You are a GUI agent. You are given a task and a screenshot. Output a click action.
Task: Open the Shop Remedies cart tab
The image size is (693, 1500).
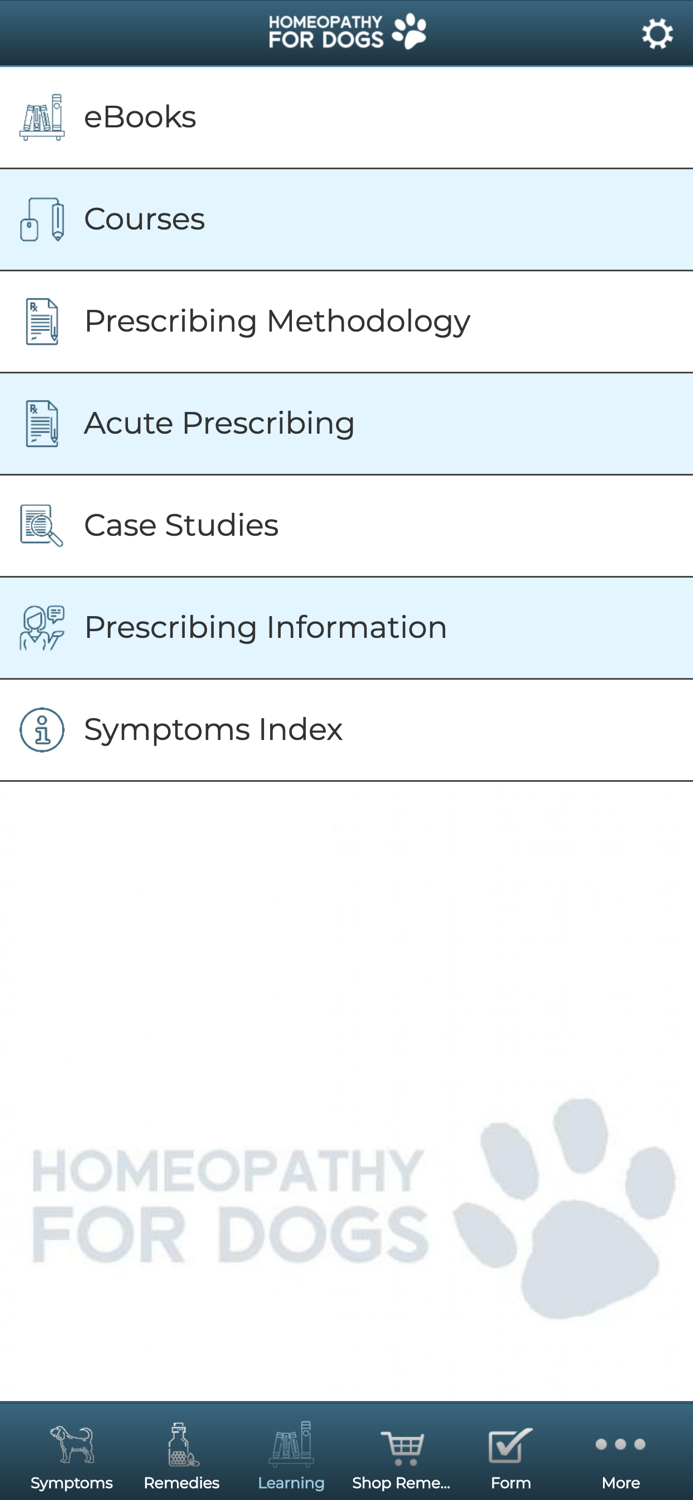[401, 1456]
